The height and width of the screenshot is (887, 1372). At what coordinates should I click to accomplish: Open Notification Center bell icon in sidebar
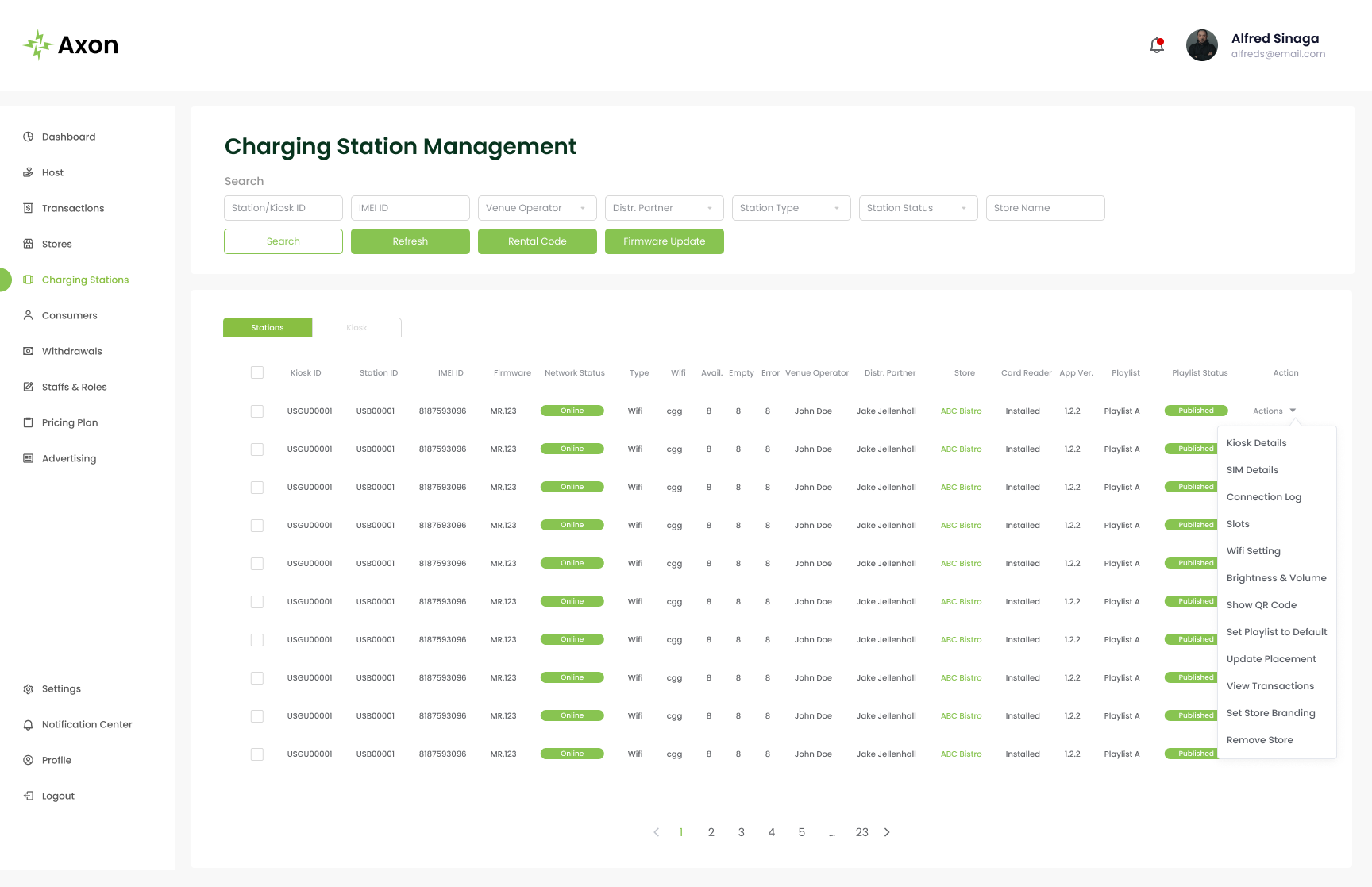coord(28,724)
